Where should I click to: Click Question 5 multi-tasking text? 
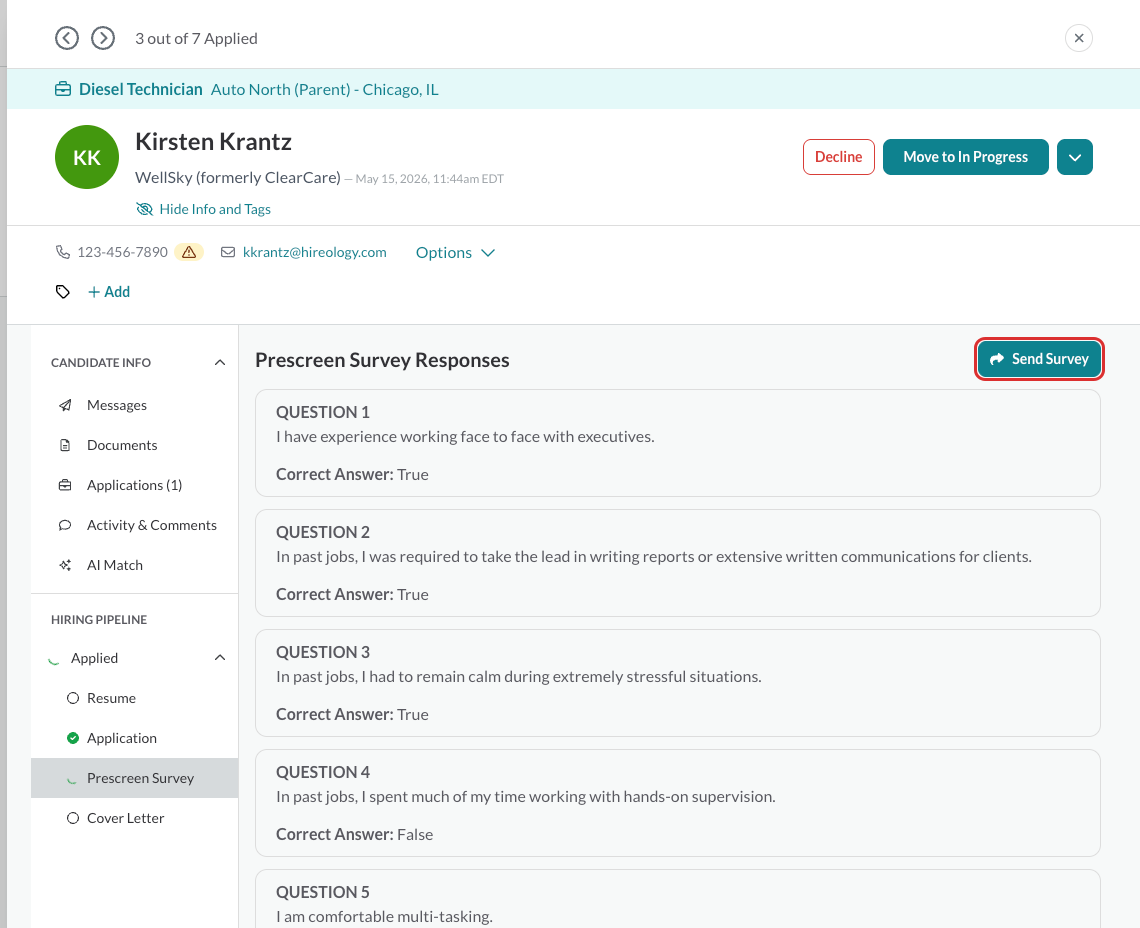coord(384,916)
